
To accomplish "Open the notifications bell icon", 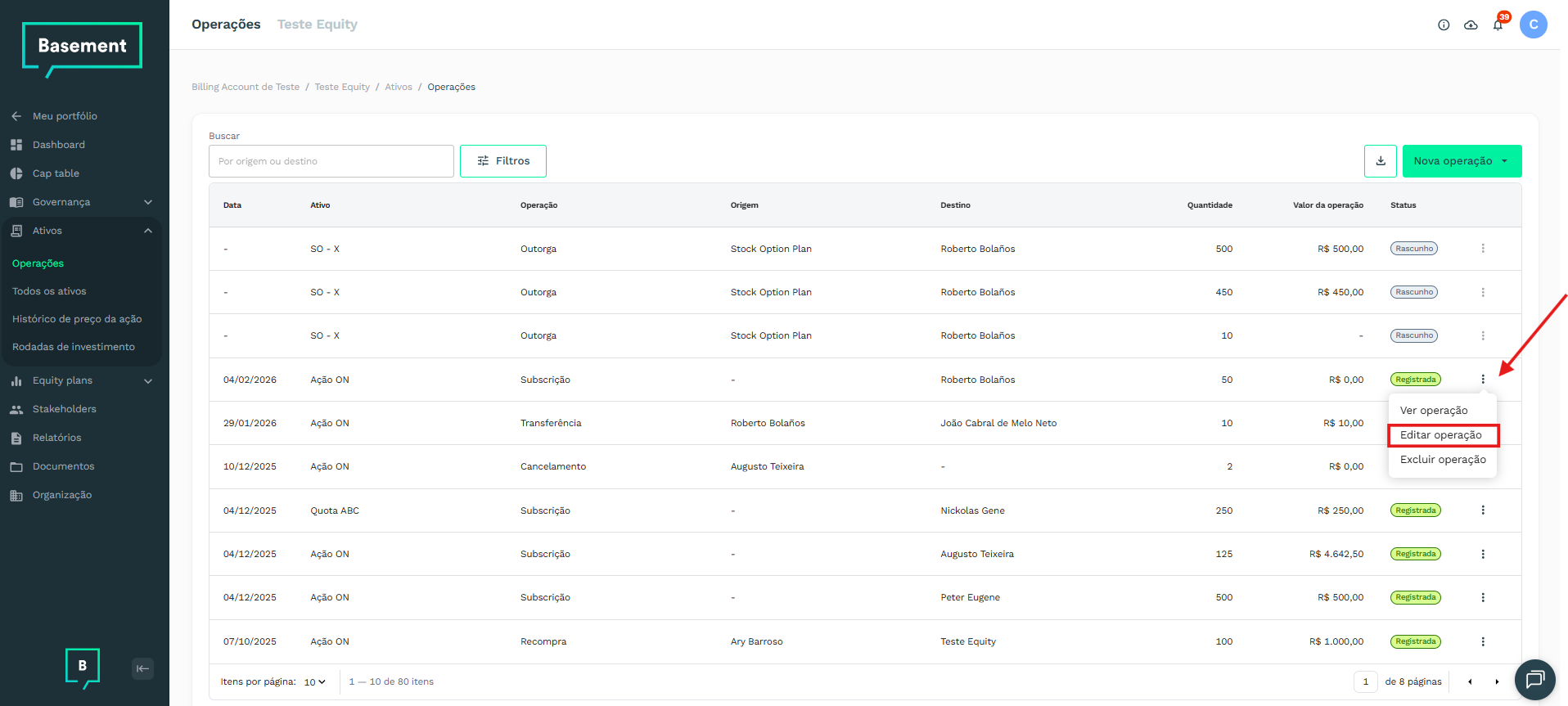I will pyautogui.click(x=1498, y=25).
